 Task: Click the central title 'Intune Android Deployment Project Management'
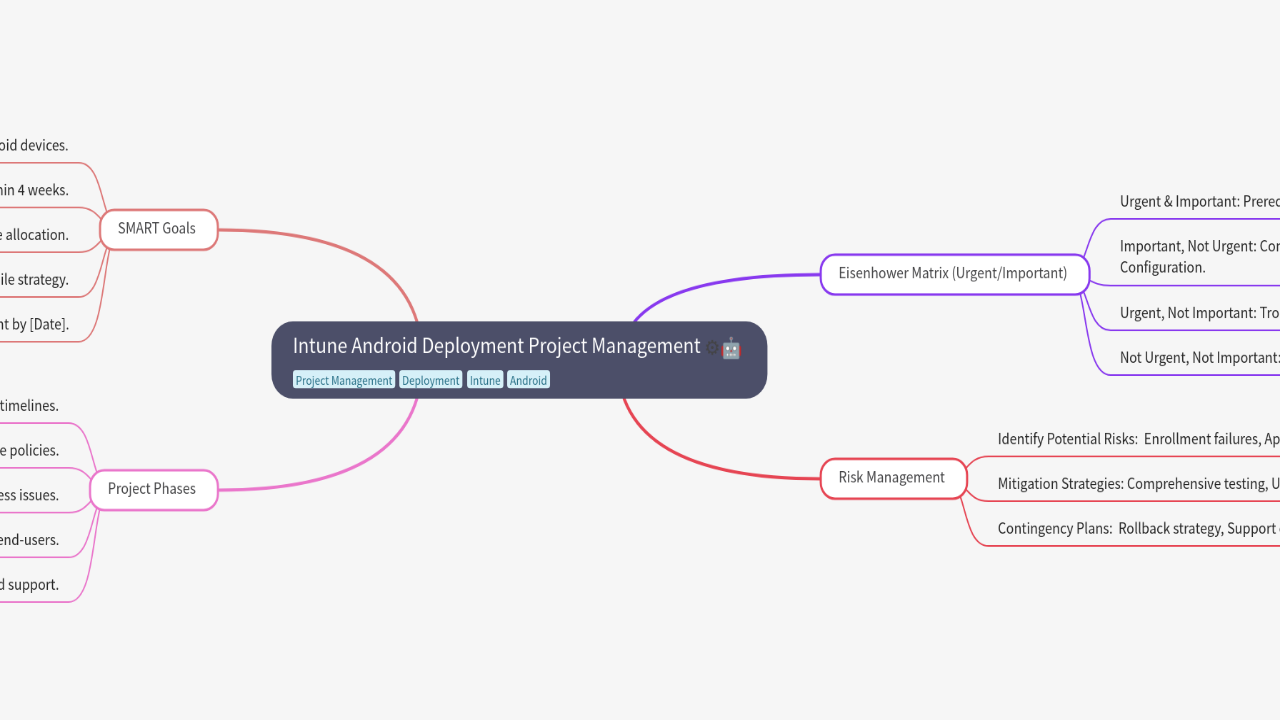pos(496,346)
